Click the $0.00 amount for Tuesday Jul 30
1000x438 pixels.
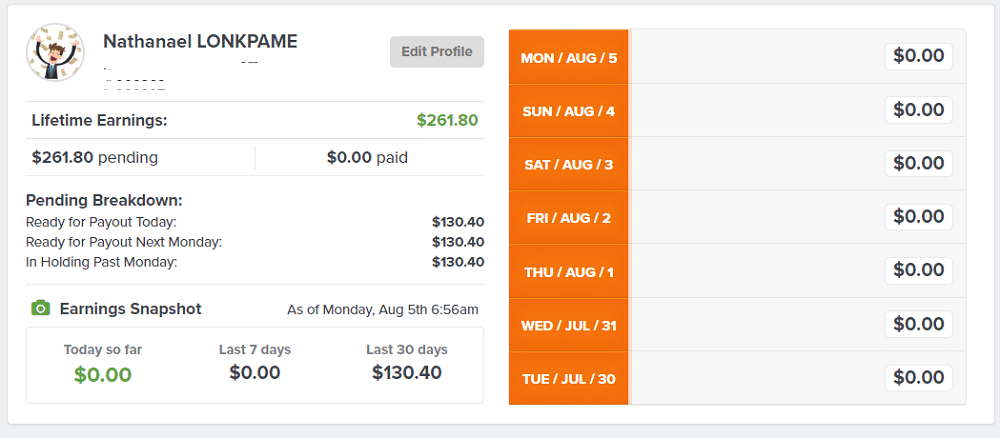(918, 378)
